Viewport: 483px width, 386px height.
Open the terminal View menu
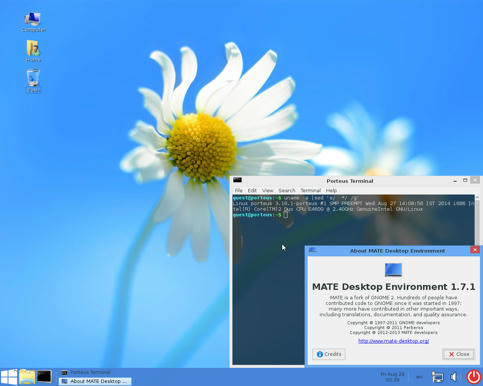(267, 190)
